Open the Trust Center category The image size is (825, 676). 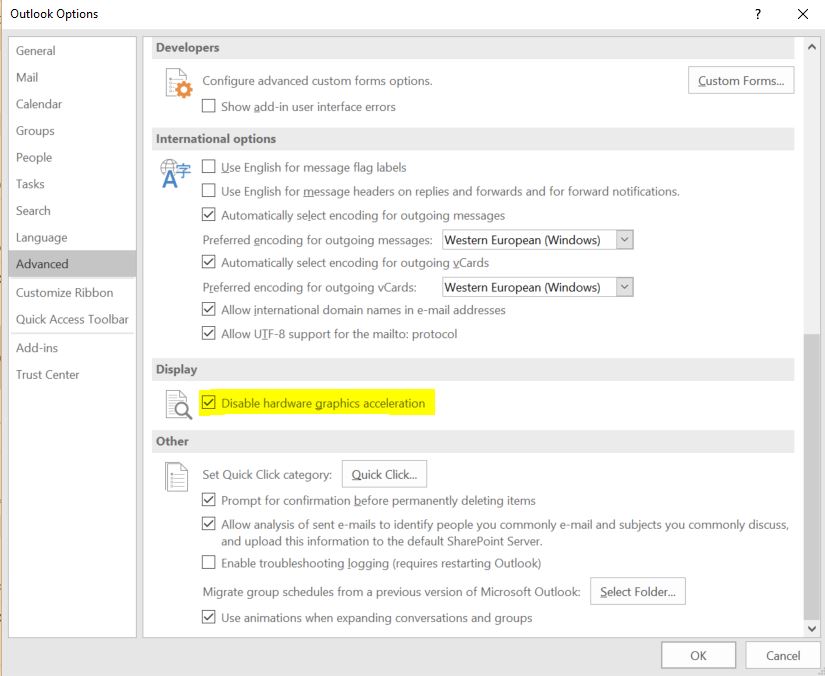pyautogui.click(x=47, y=374)
